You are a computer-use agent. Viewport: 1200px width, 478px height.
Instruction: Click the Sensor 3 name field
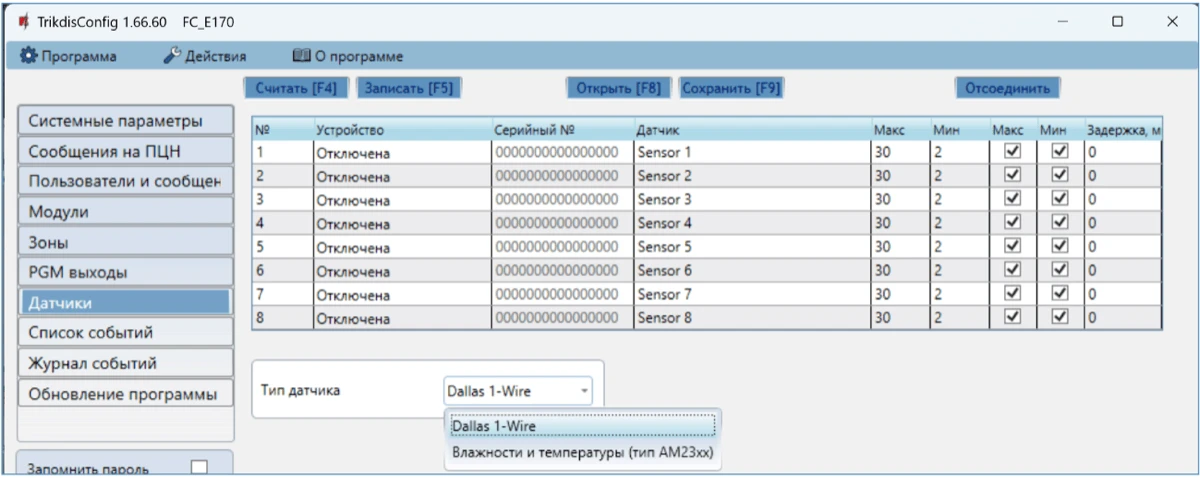750,200
